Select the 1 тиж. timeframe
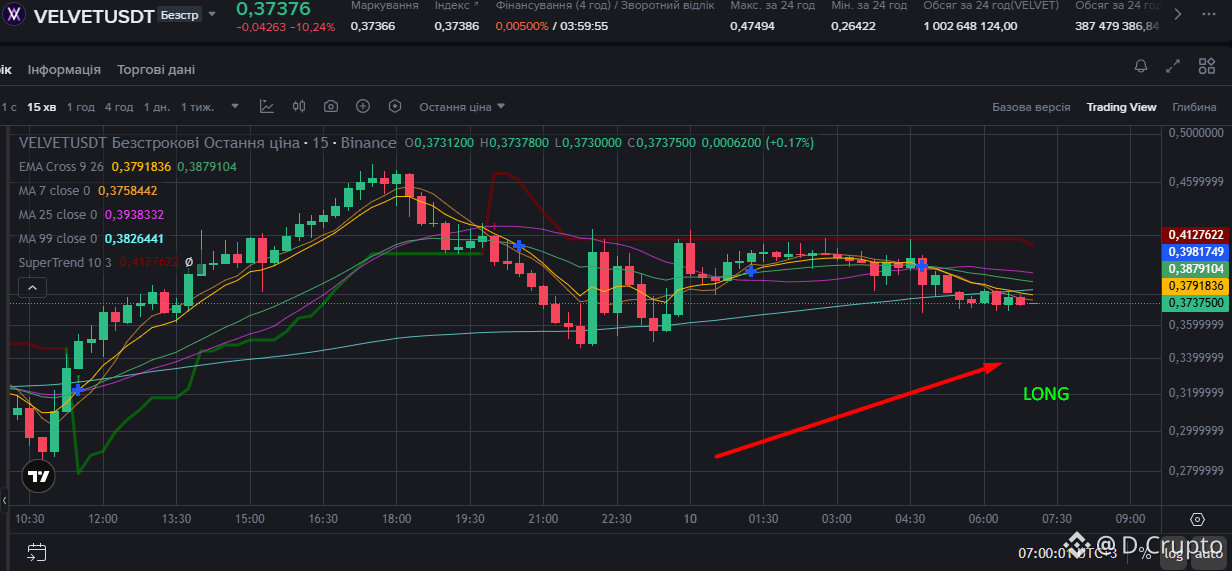Screen dimensions: 1232x571 point(197,107)
